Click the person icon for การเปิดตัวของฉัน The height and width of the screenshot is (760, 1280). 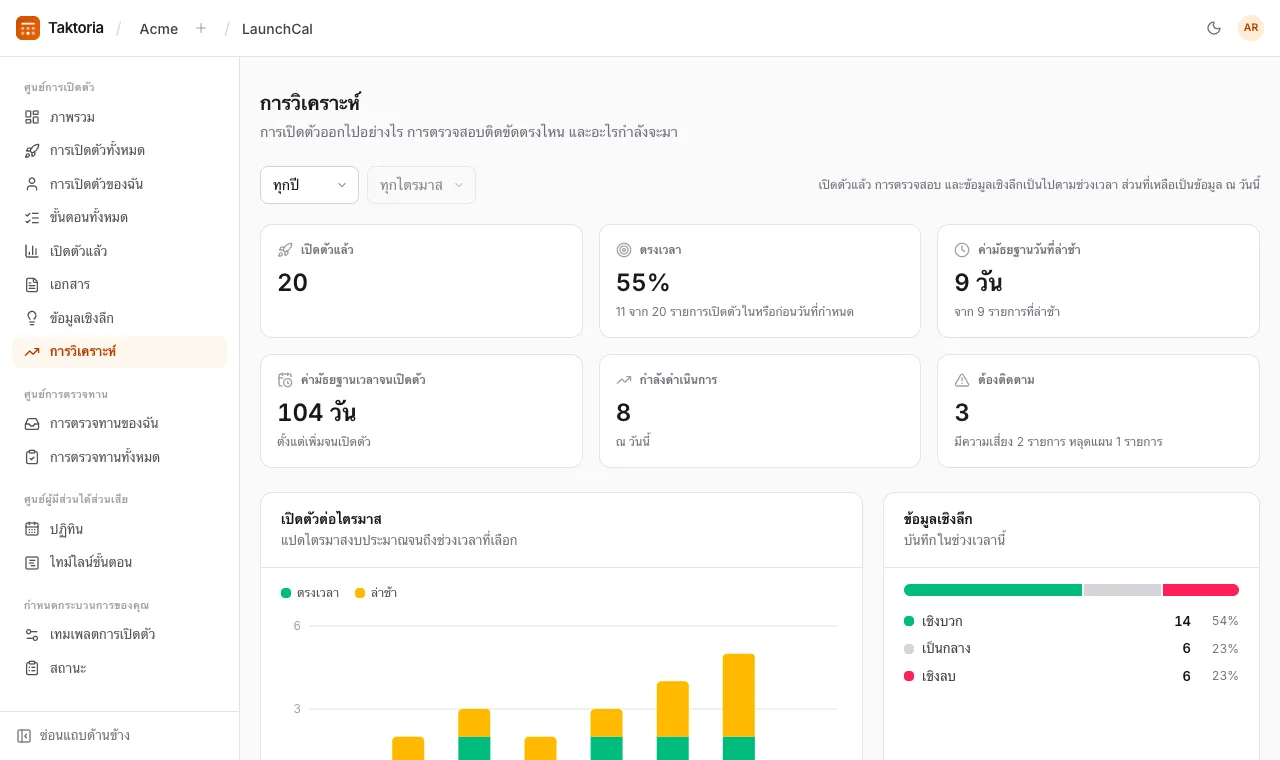tap(32, 184)
